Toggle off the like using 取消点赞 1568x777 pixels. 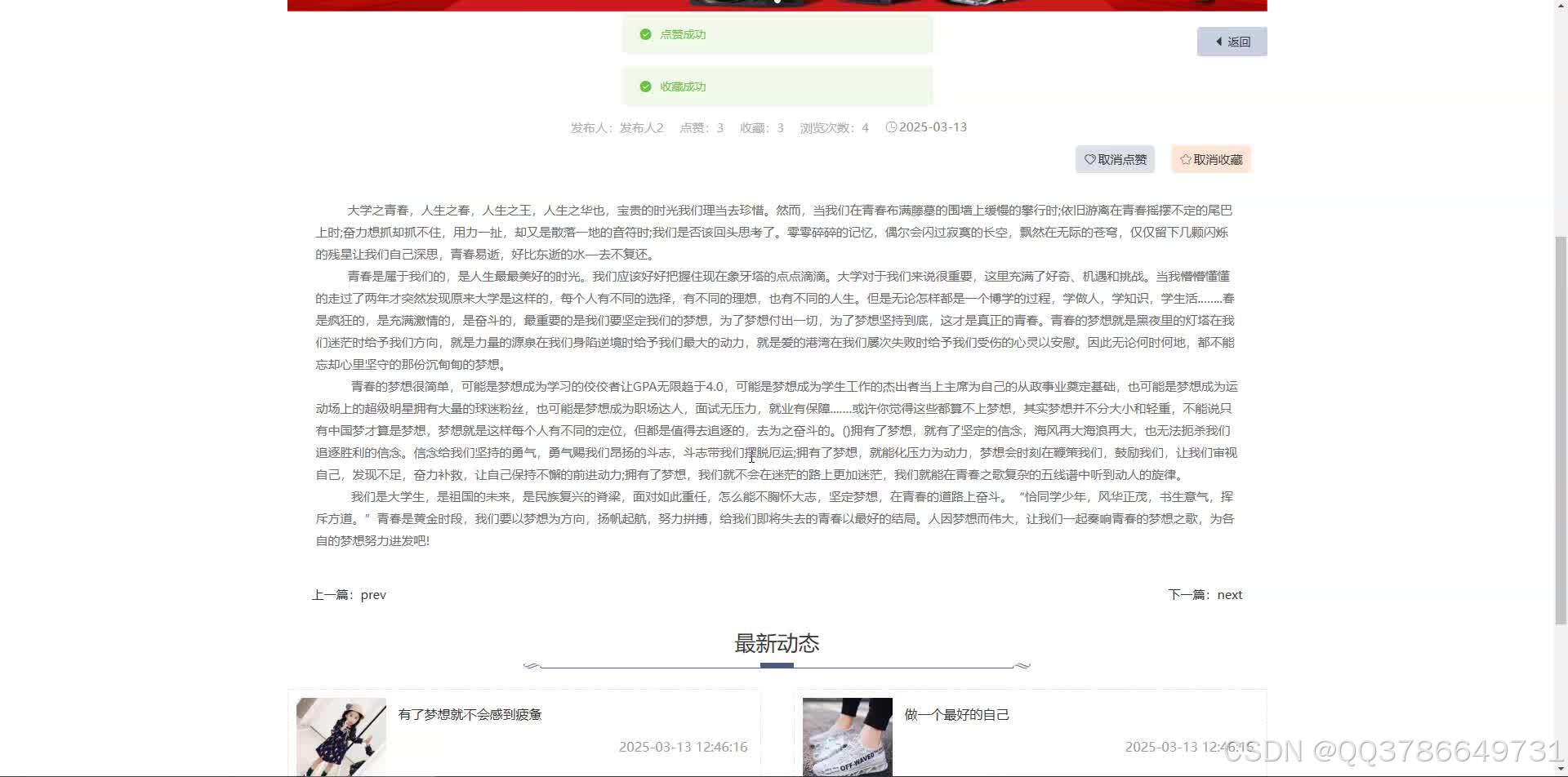(1116, 159)
